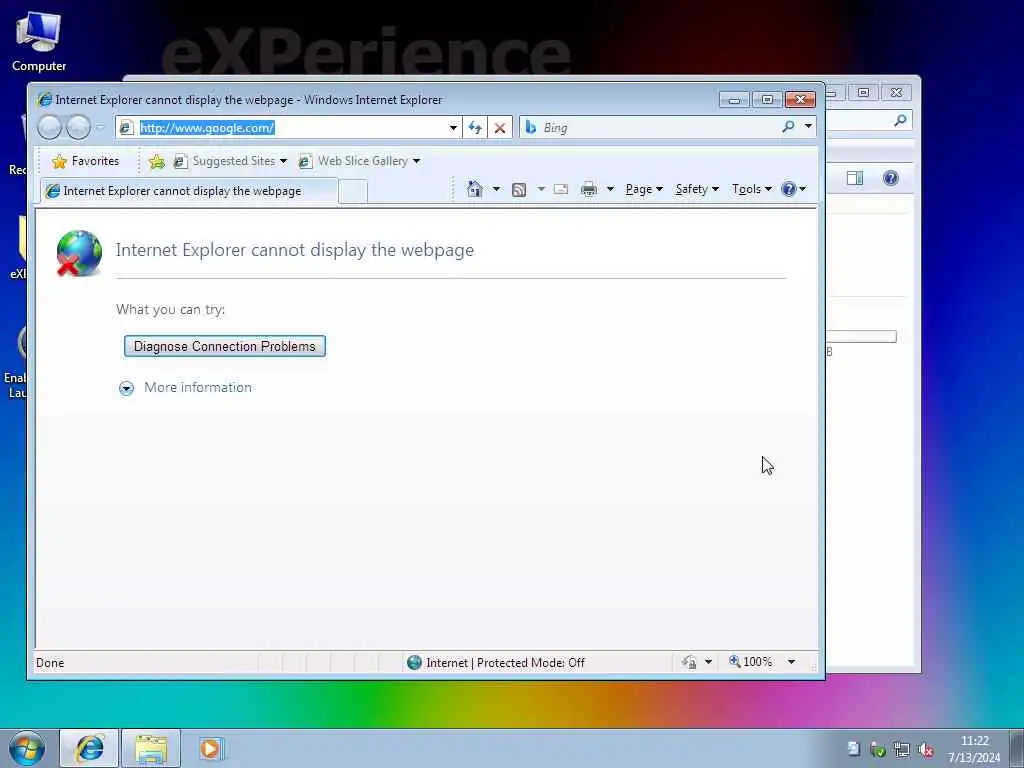Click the Action Center flag tray icon

coord(854,749)
